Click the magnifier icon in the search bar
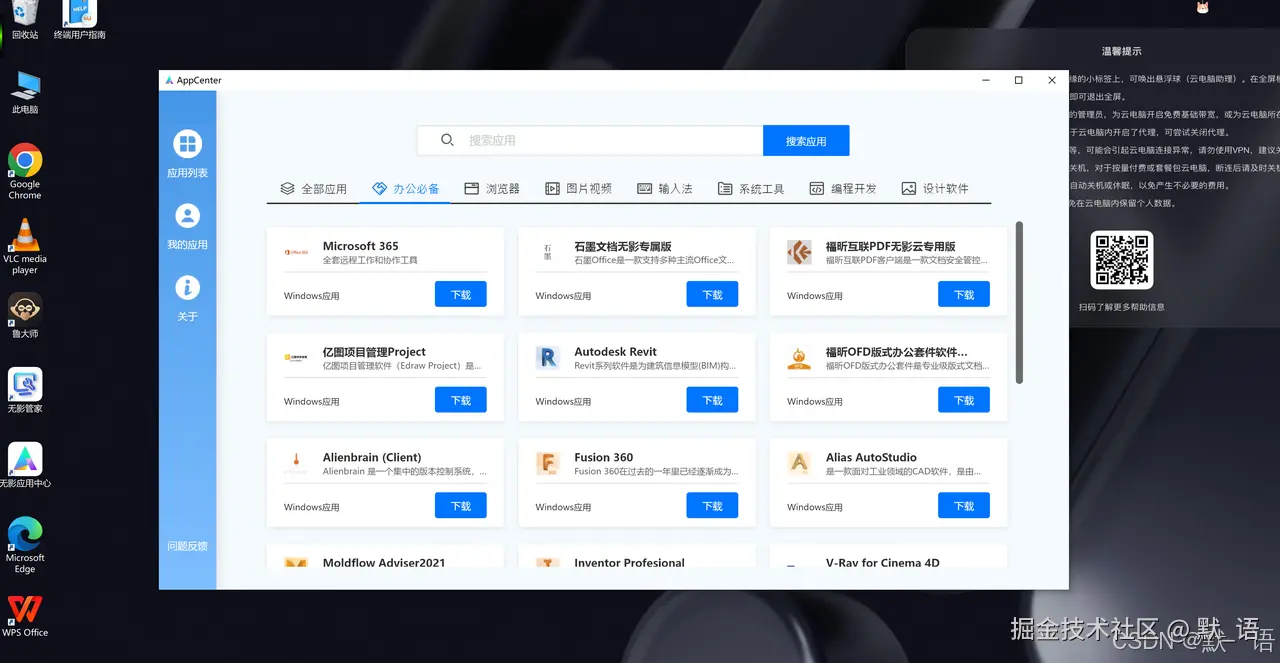The width and height of the screenshot is (1280, 663). point(447,140)
